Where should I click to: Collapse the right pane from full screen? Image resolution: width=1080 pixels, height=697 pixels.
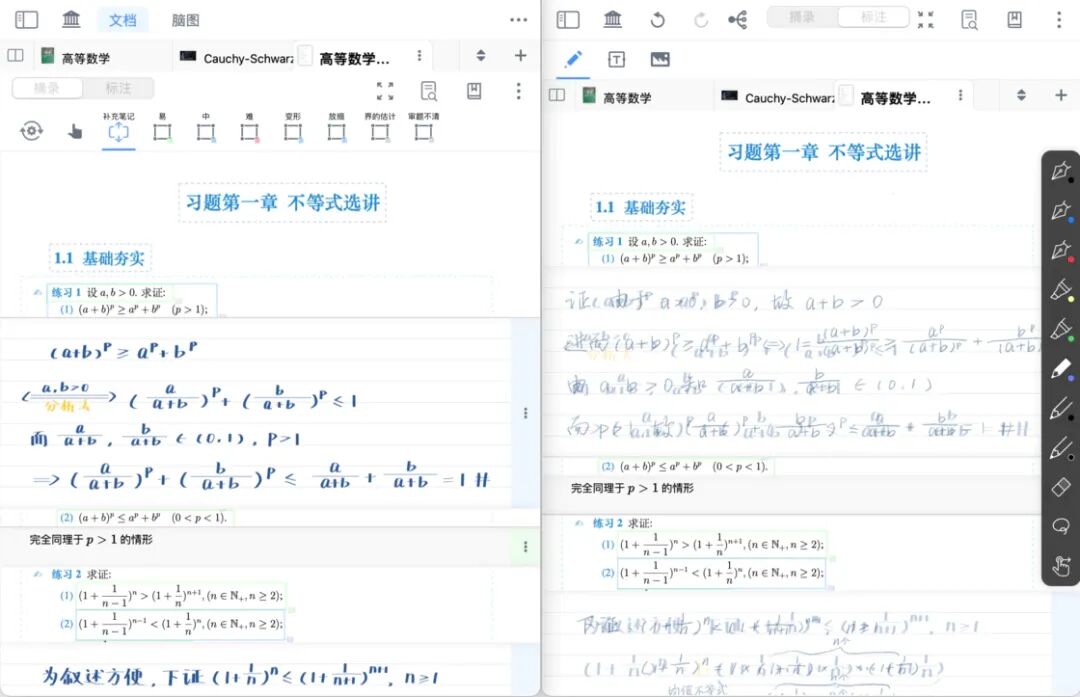(926, 20)
